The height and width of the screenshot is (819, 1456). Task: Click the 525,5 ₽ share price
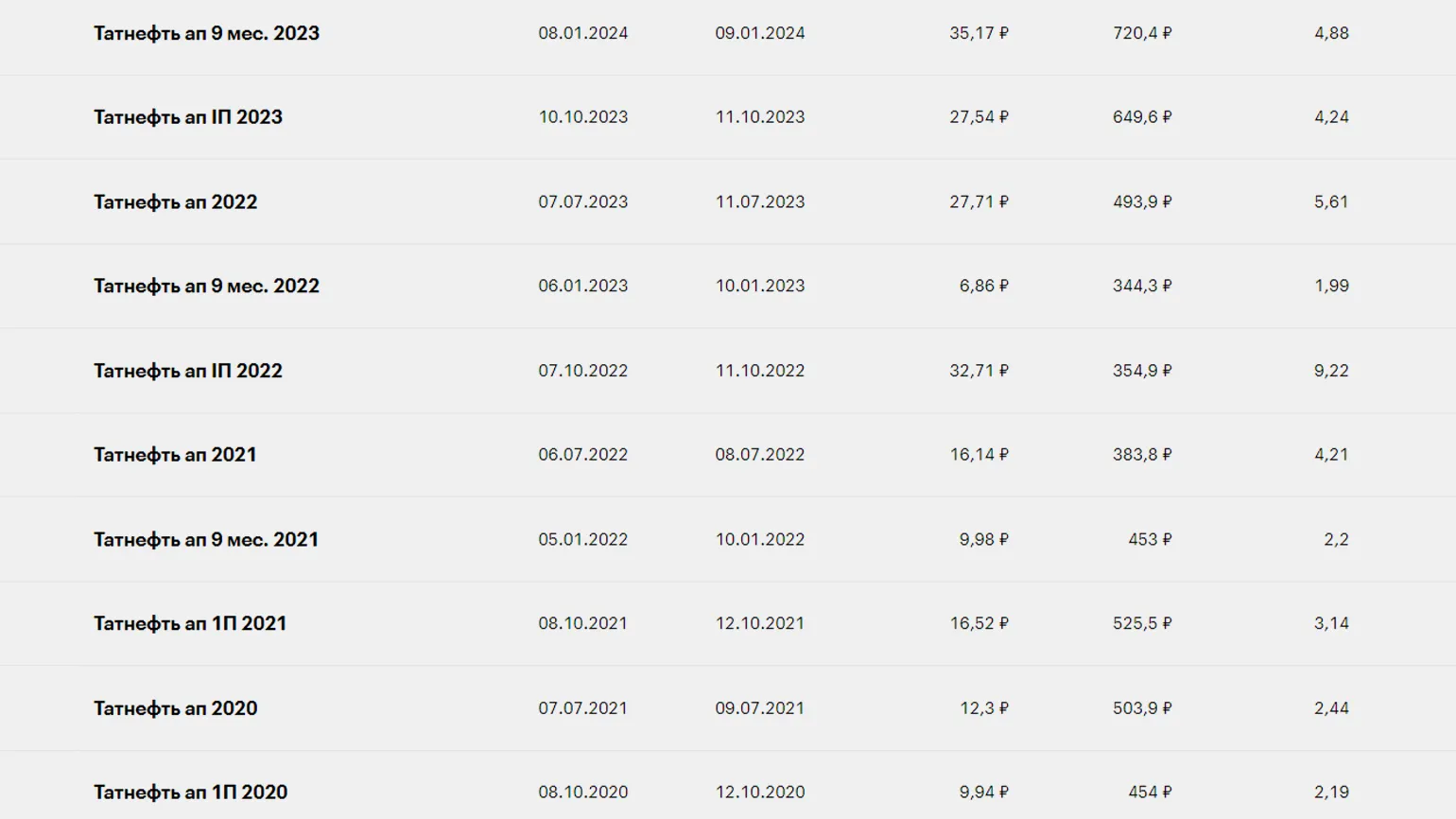pos(1142,623)
